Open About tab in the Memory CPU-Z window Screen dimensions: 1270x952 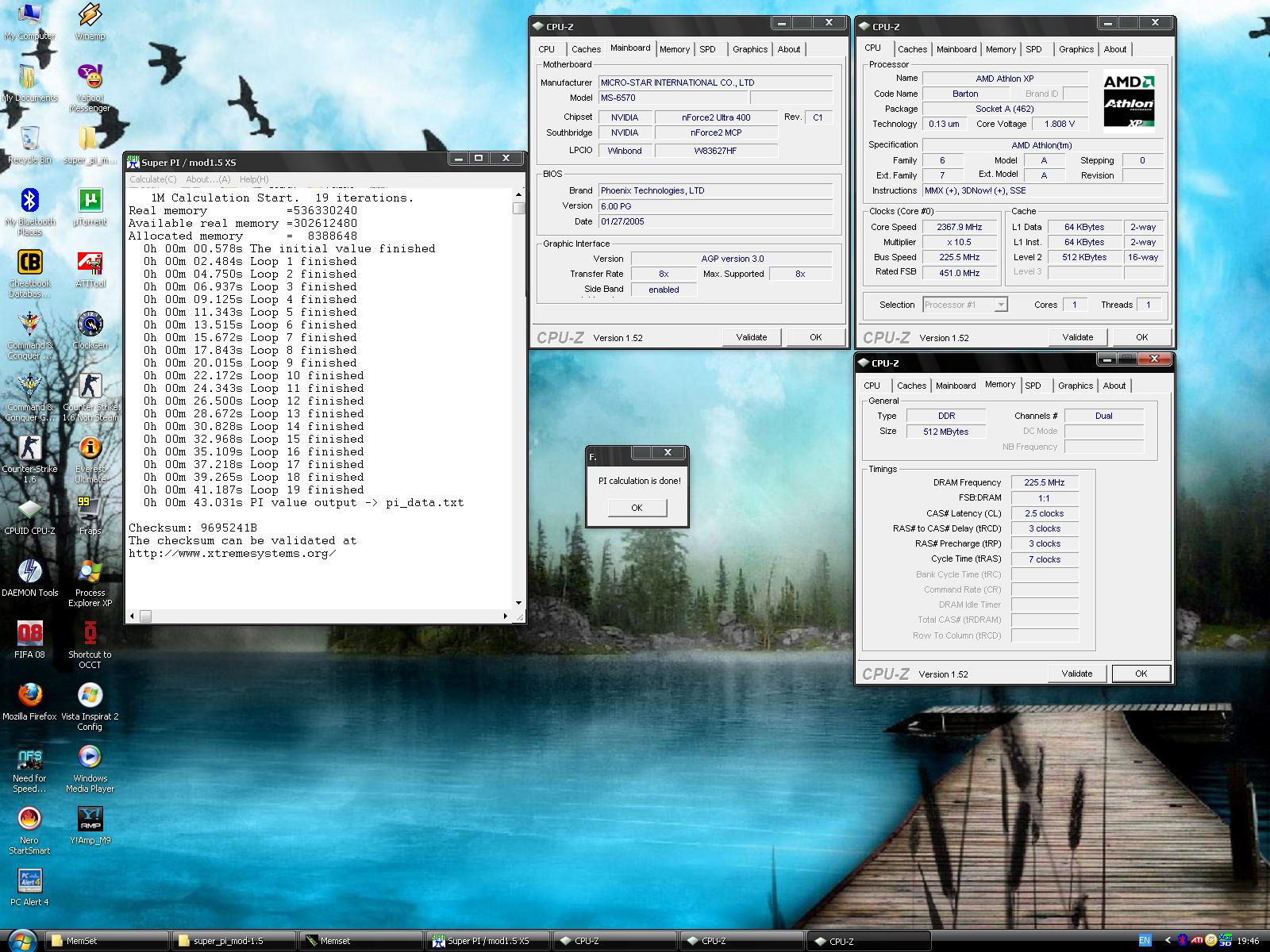point(1114,386)
